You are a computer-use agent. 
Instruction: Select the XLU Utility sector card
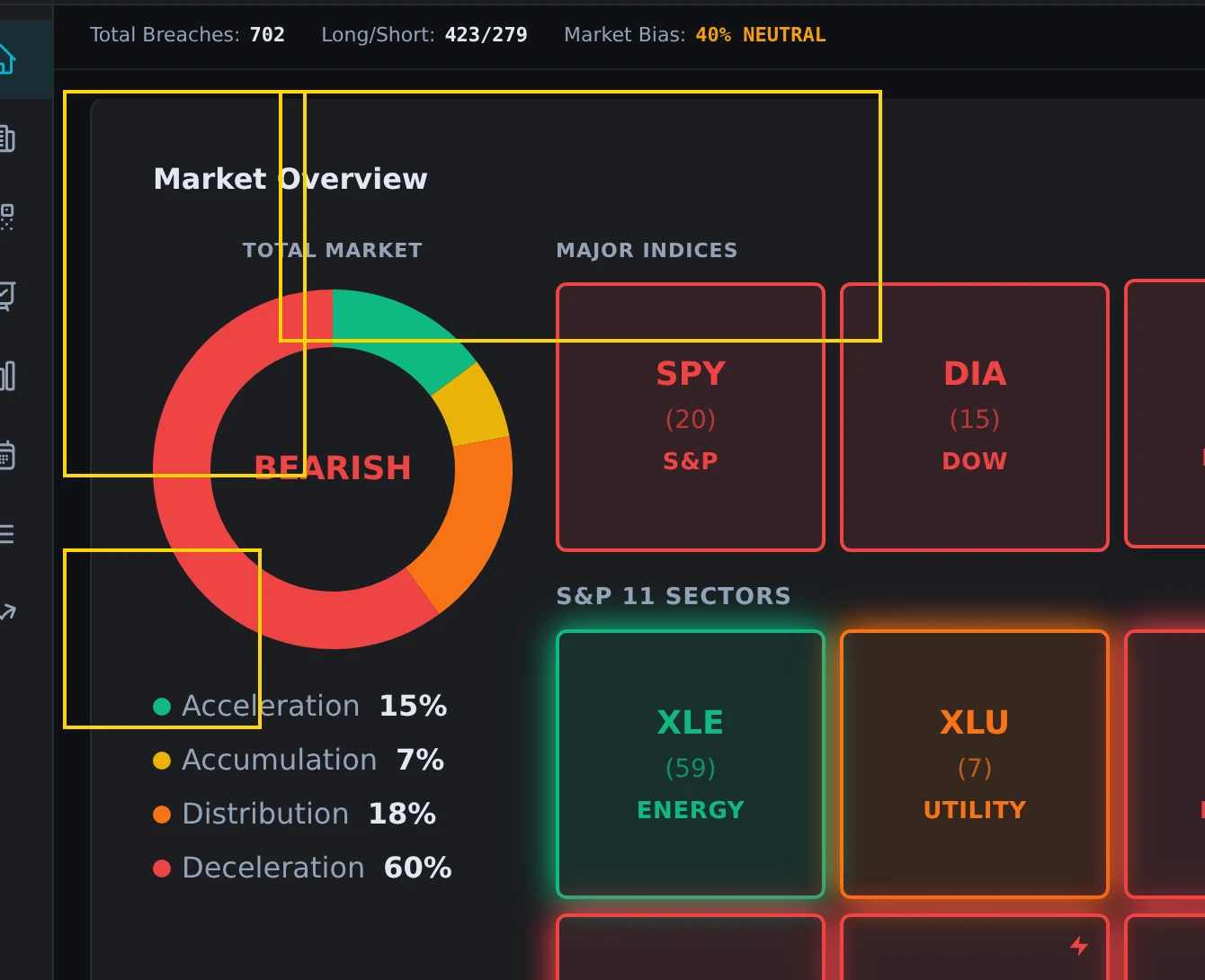tap(975, 764)
